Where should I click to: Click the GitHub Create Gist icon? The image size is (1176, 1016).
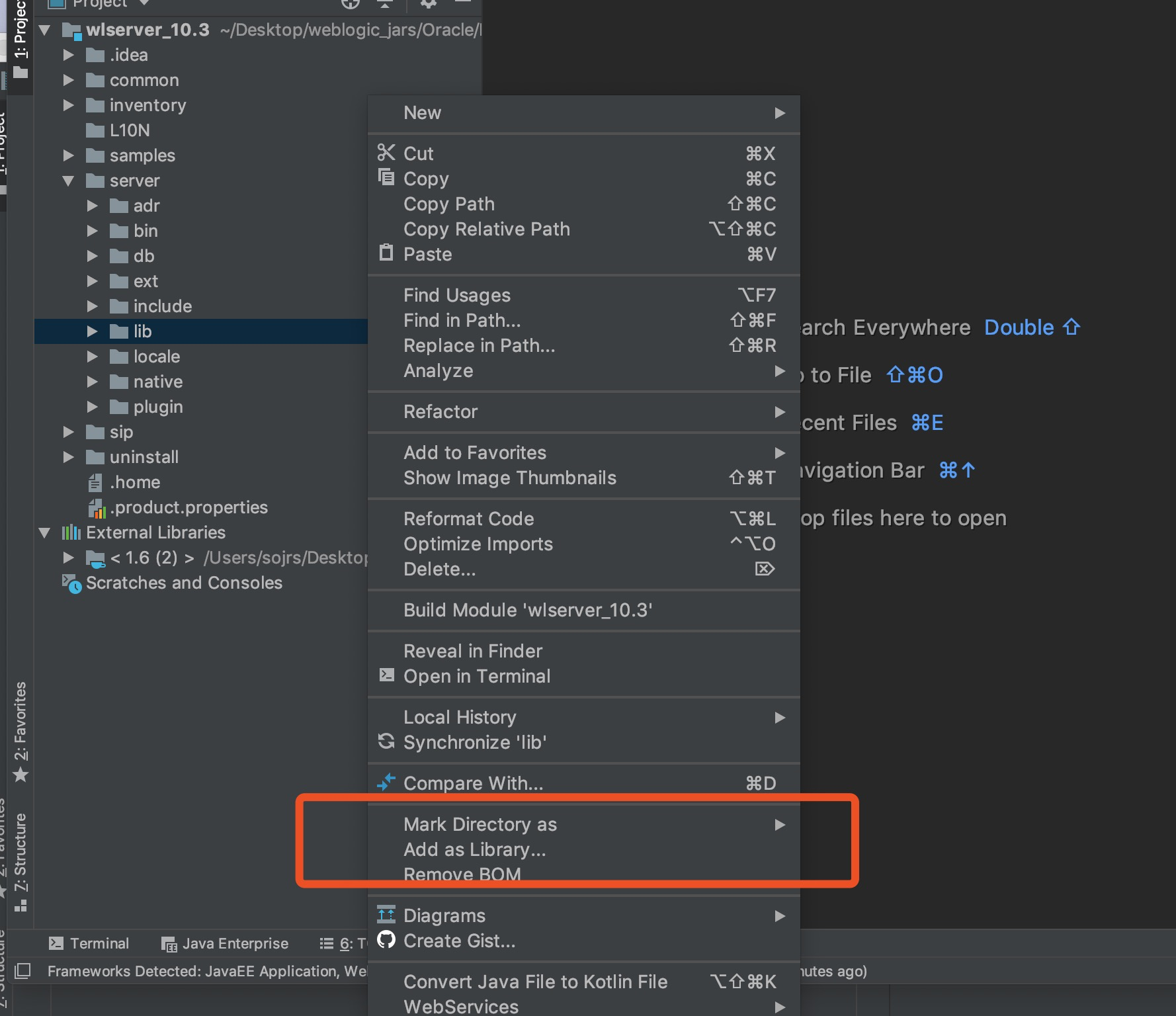[386, 939]
